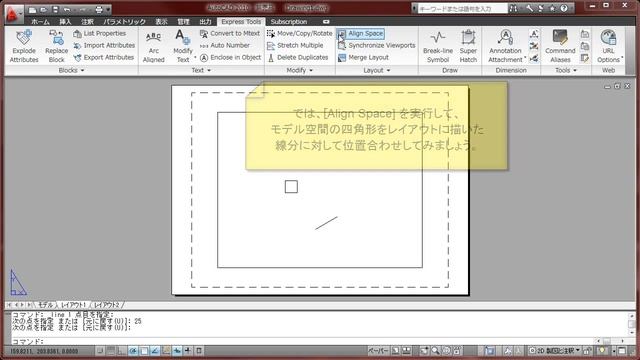Launch Move/Copy/Rotate command
This screenshot has height=360, width=640.
(x=300, y=33)
